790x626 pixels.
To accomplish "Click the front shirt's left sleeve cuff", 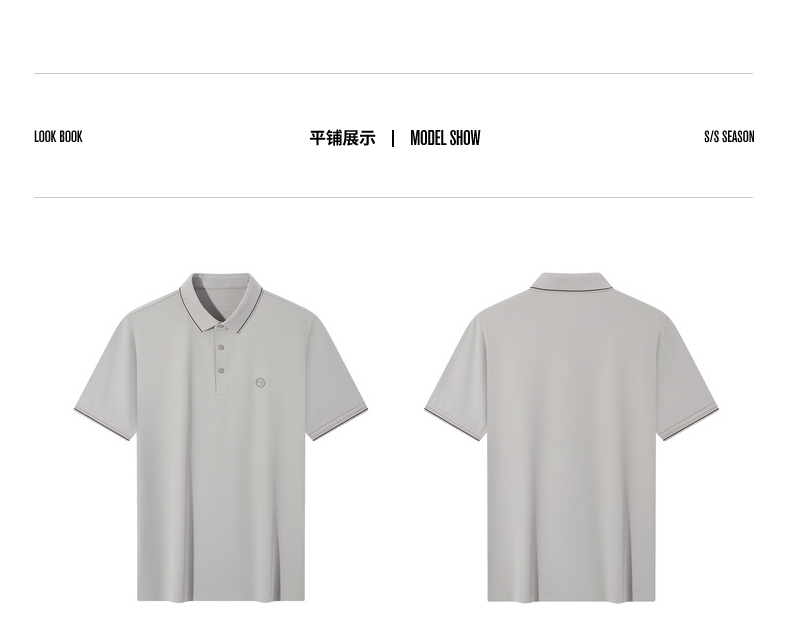I will [103, 423].
